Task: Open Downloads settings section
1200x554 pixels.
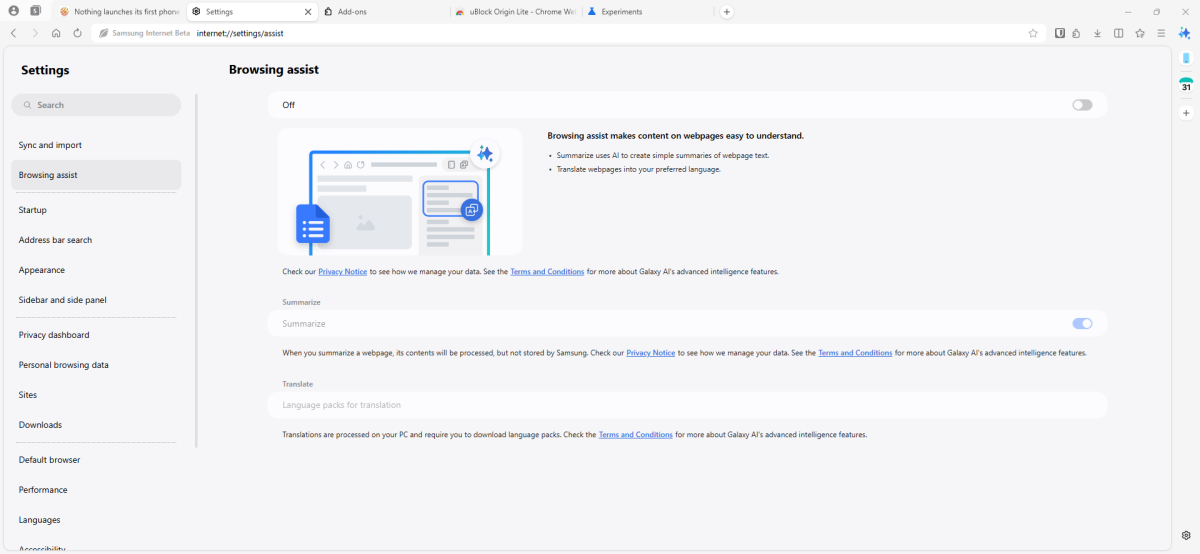Action: click(96, 425)
